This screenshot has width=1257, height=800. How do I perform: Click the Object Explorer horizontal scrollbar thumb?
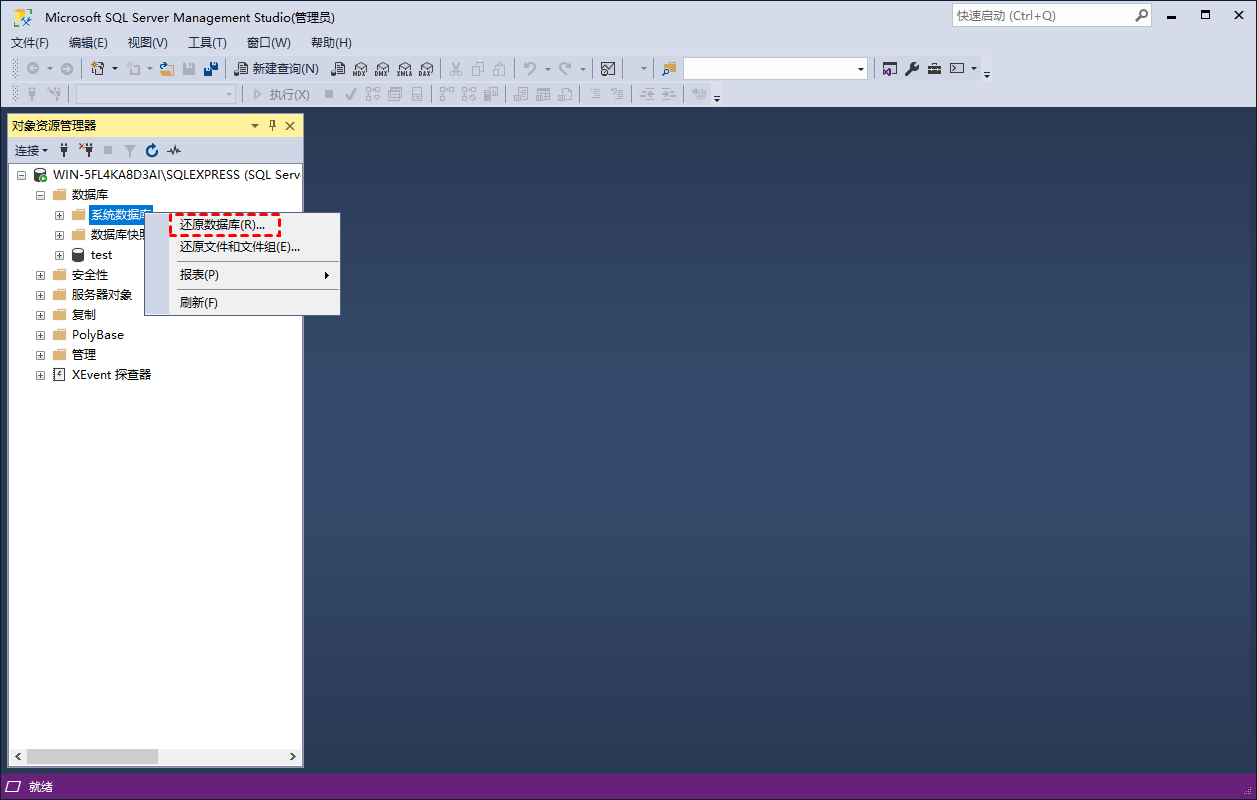92,757
